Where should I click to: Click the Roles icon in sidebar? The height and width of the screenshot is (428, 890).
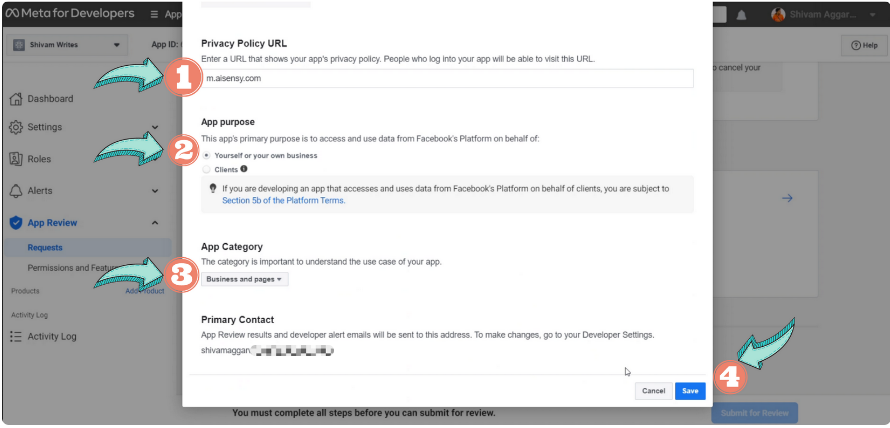[16, 159]
